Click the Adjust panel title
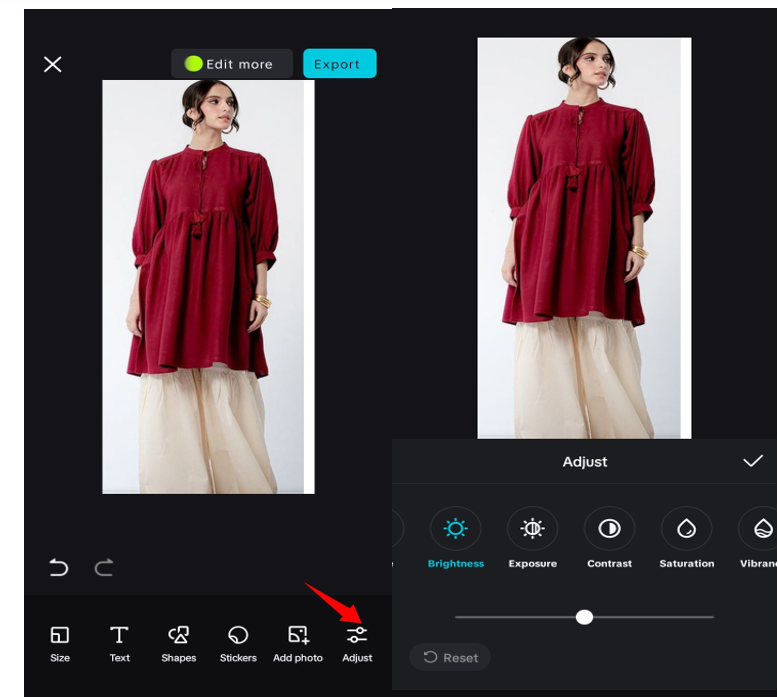Screen dimensions: 778x697 tap(584, 462)
